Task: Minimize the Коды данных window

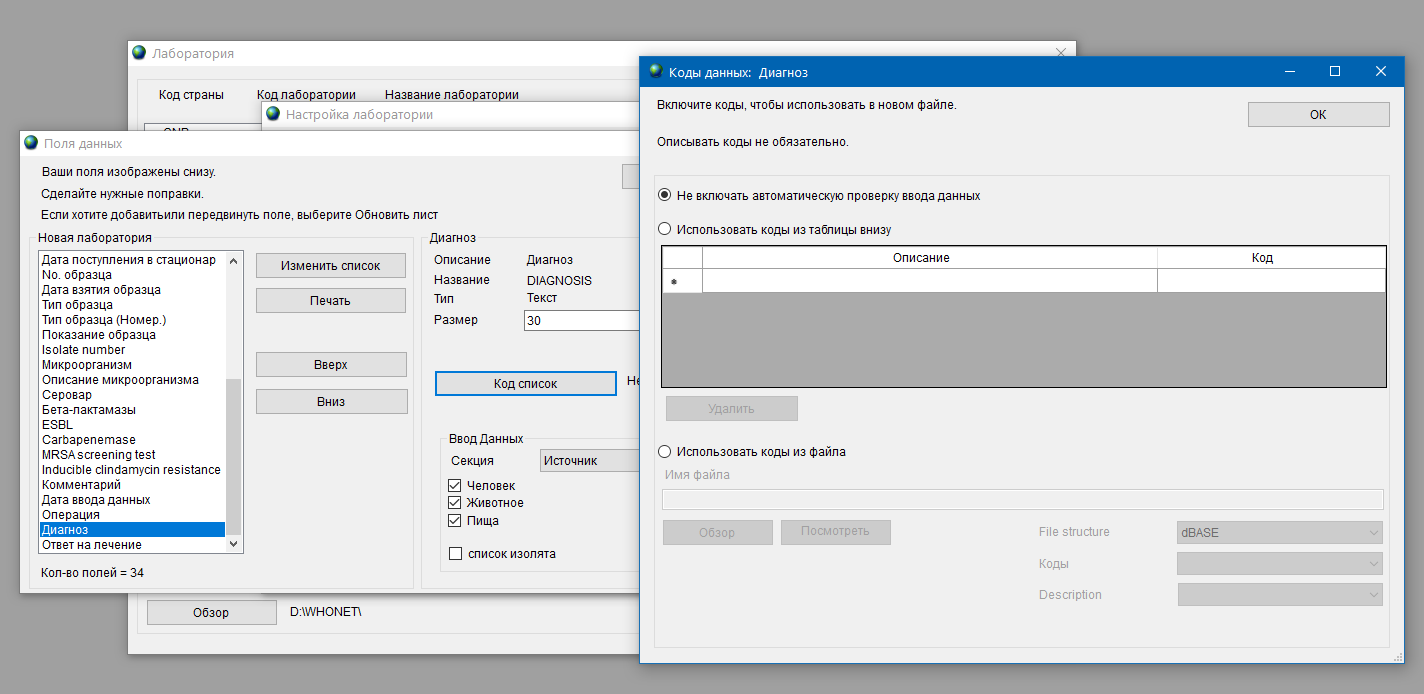Action: (1289, 71)
